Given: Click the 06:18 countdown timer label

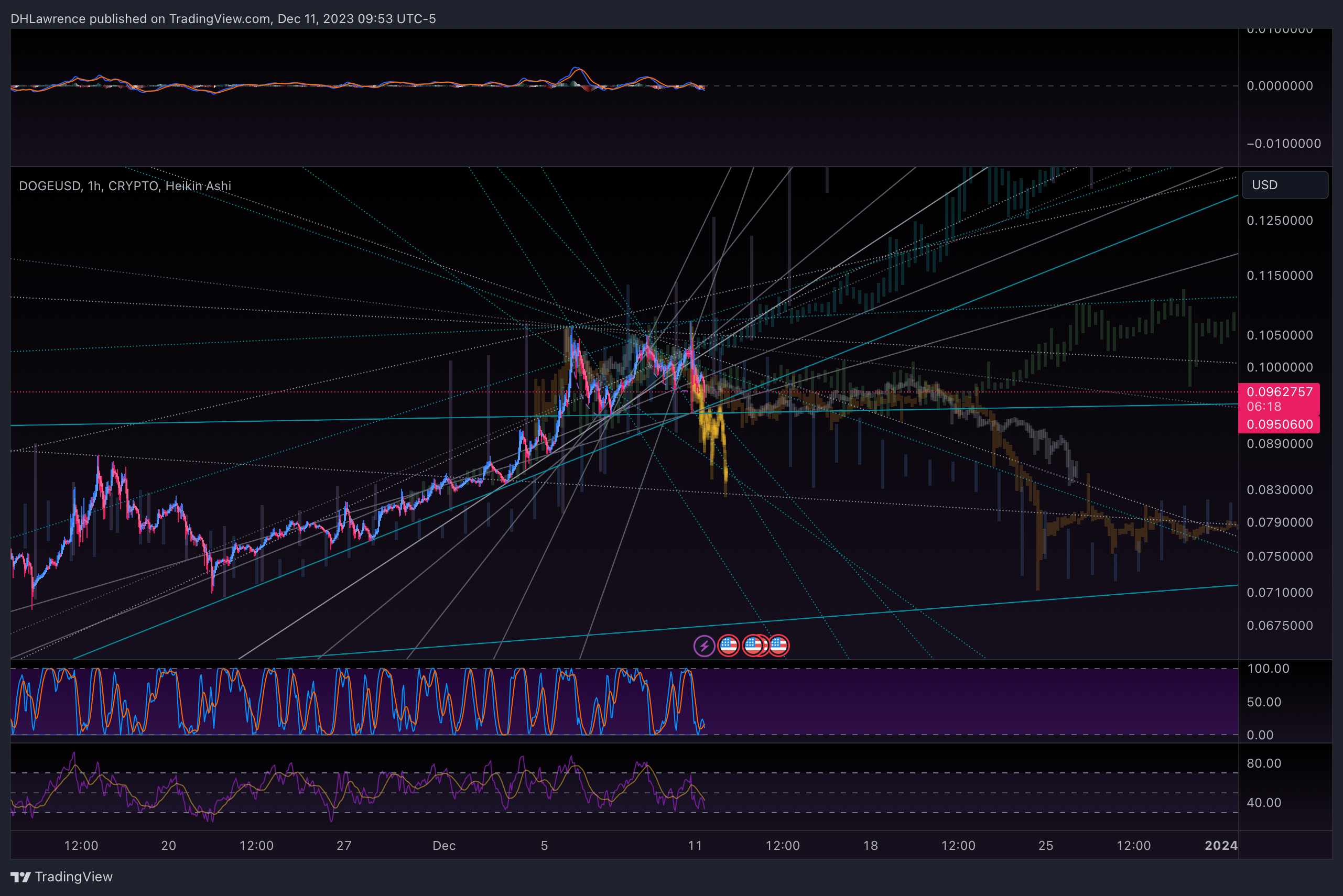Looking at the screenshot, I should [x=1263, y=406].
